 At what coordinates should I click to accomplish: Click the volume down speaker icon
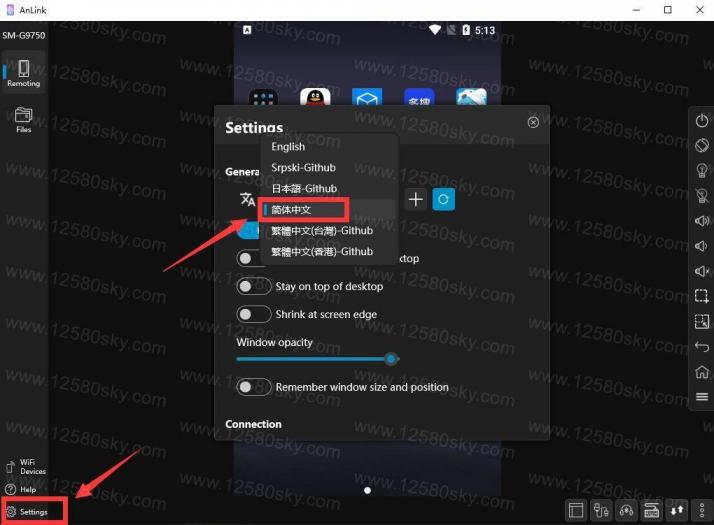702,246
